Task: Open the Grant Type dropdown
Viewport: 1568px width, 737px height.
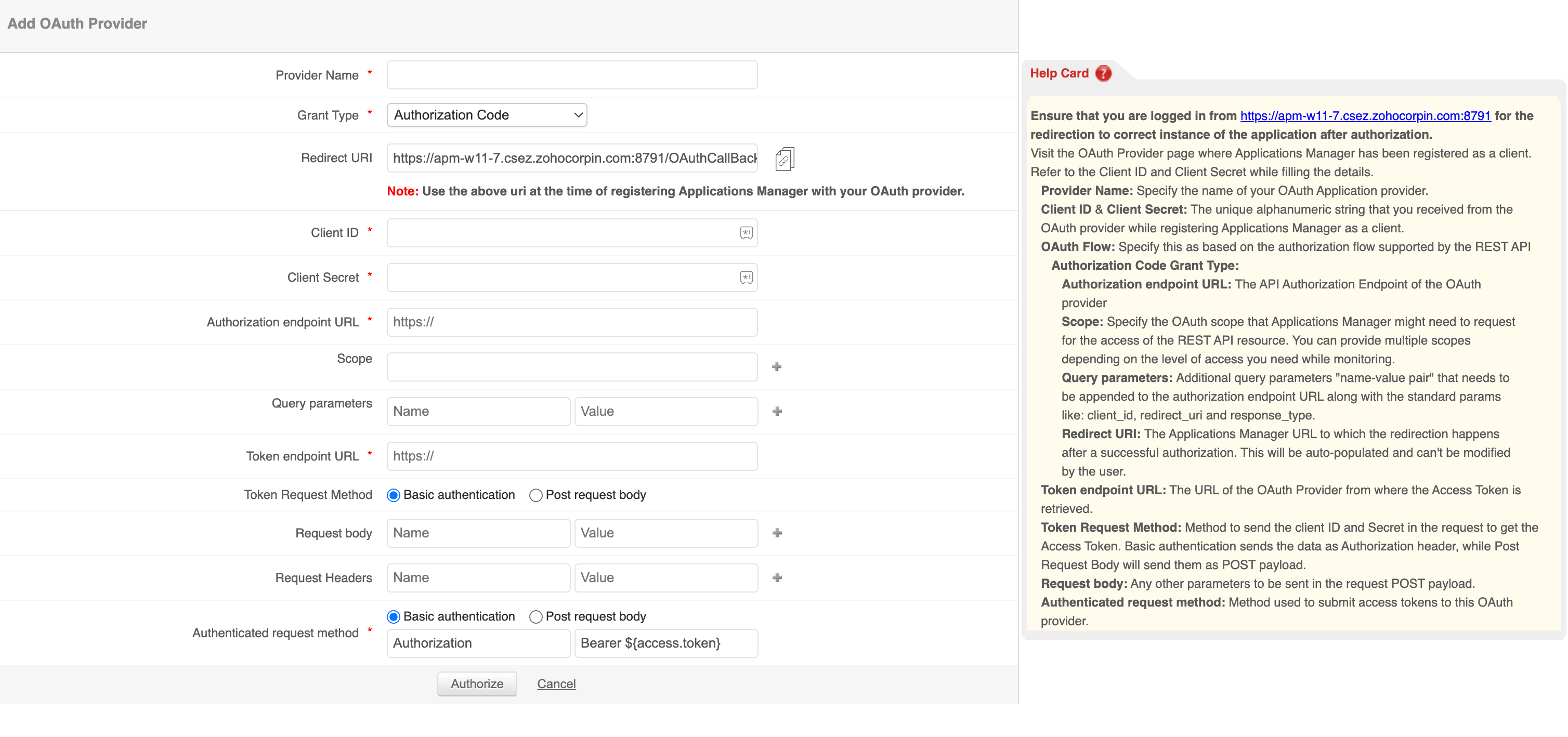Action: point(487,115)
